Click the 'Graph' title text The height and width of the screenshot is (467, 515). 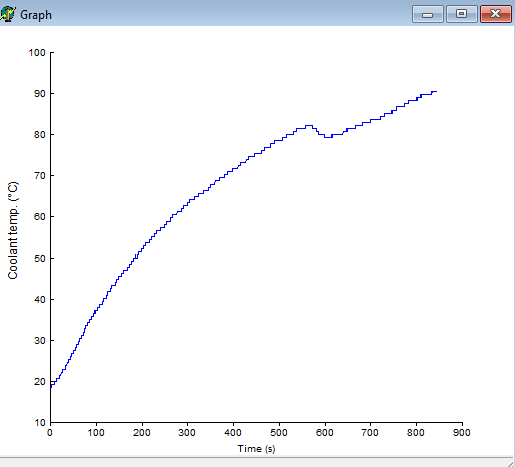(x=36, y=15)
